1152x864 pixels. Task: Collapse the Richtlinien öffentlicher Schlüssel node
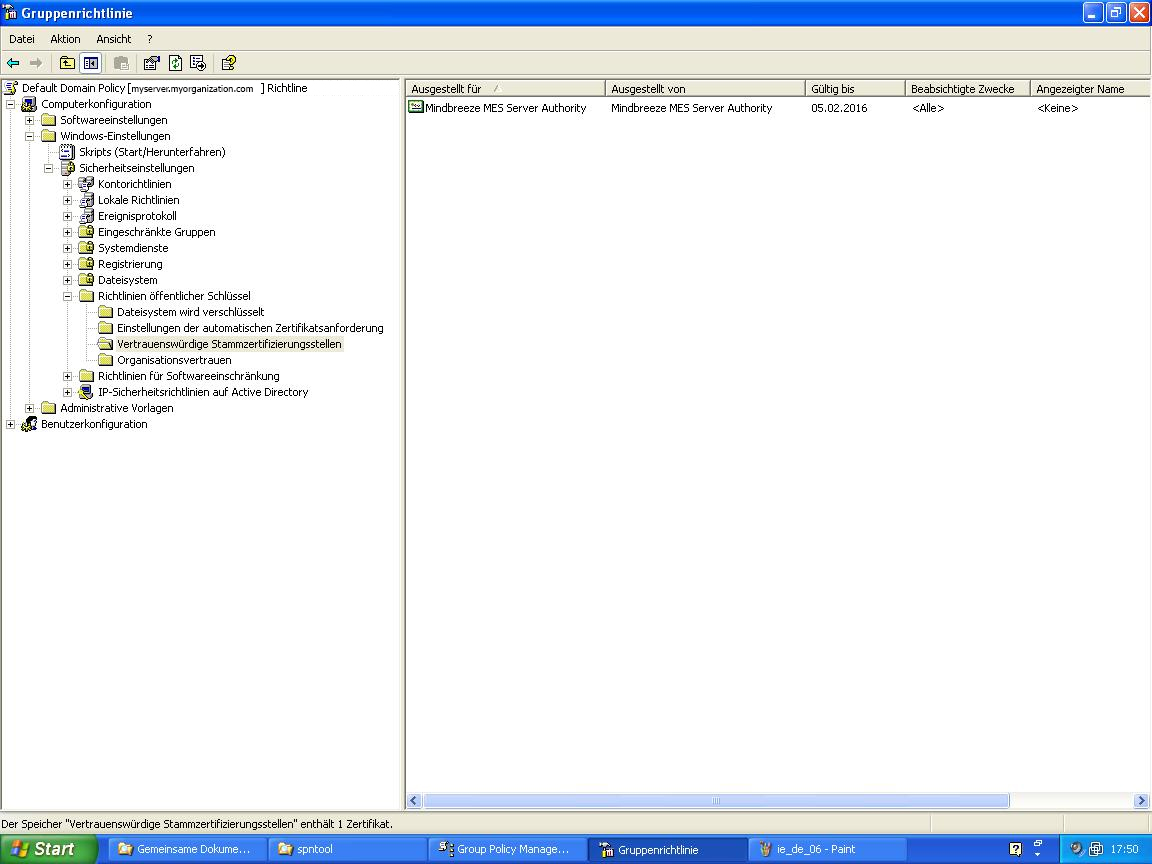(x=68, y=296)
